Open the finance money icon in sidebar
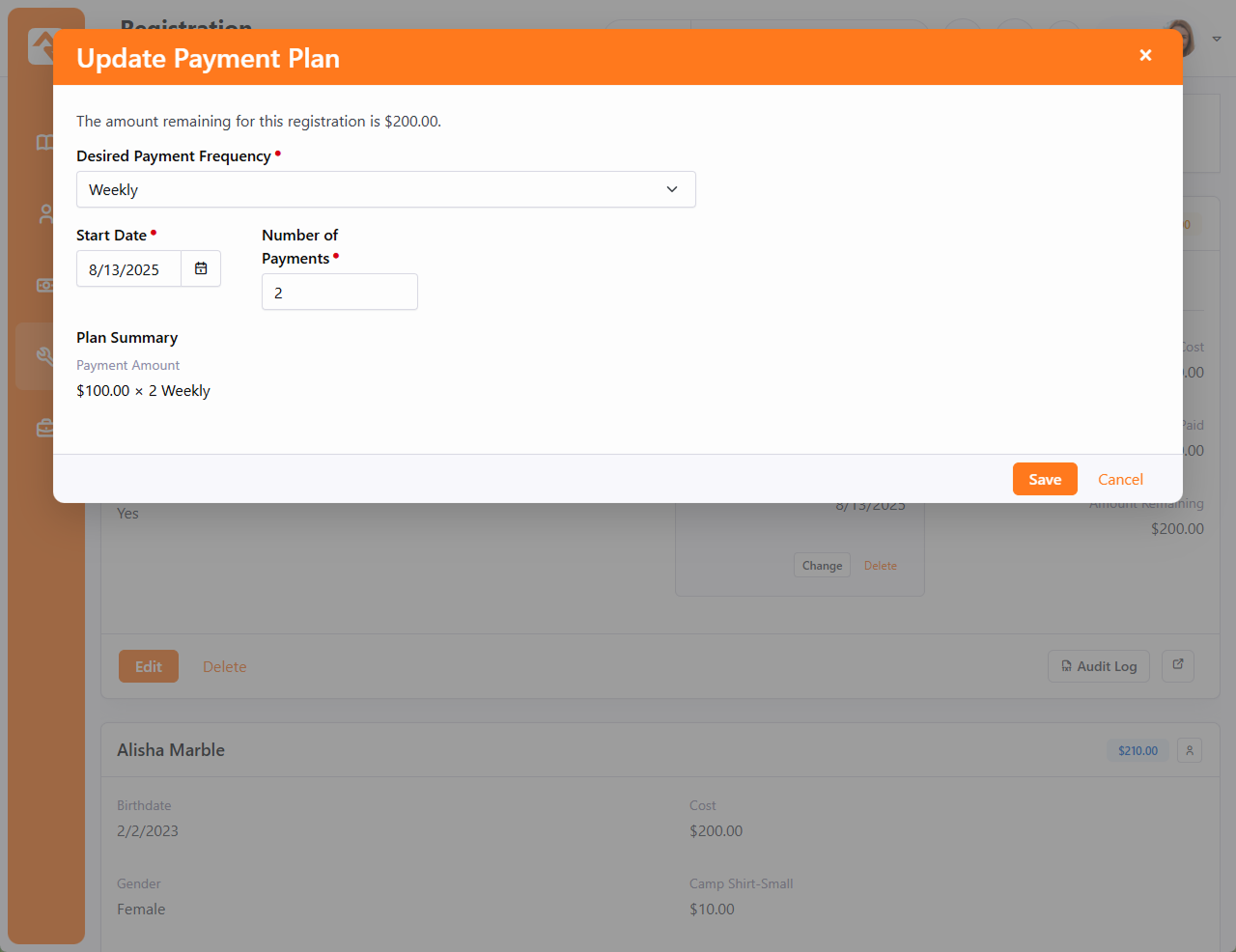Screen dimensions: 1236x952 (44, 285)
